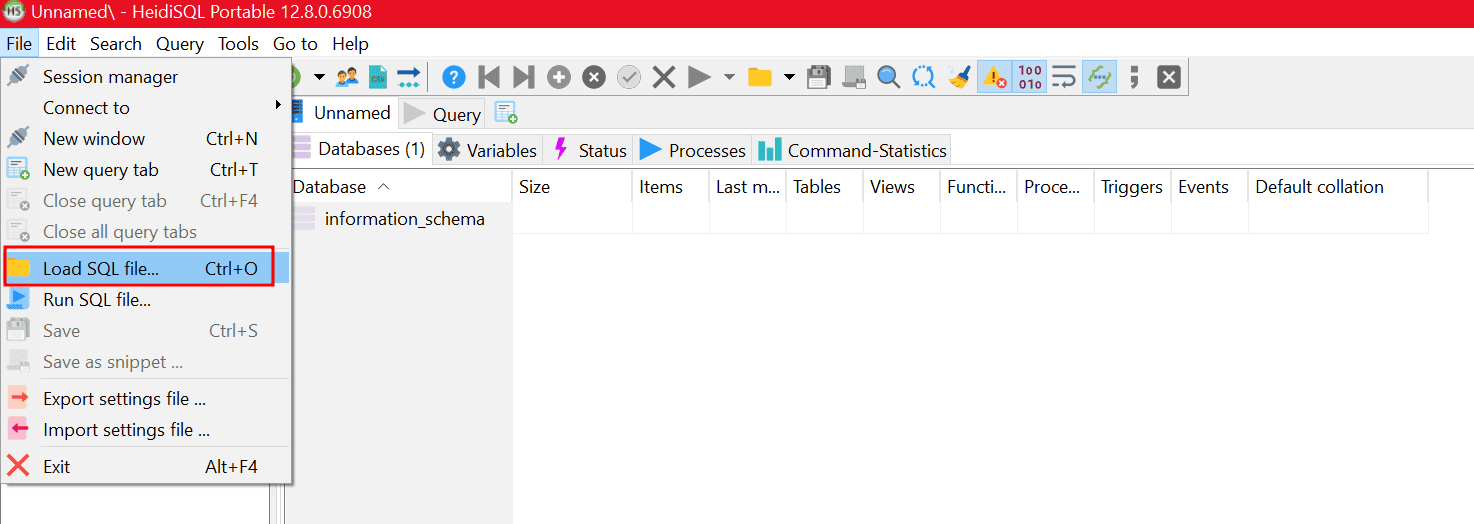Click the run query play icon
The height and width of the screenshot is (524, 1474).
[x=699, y=77]
